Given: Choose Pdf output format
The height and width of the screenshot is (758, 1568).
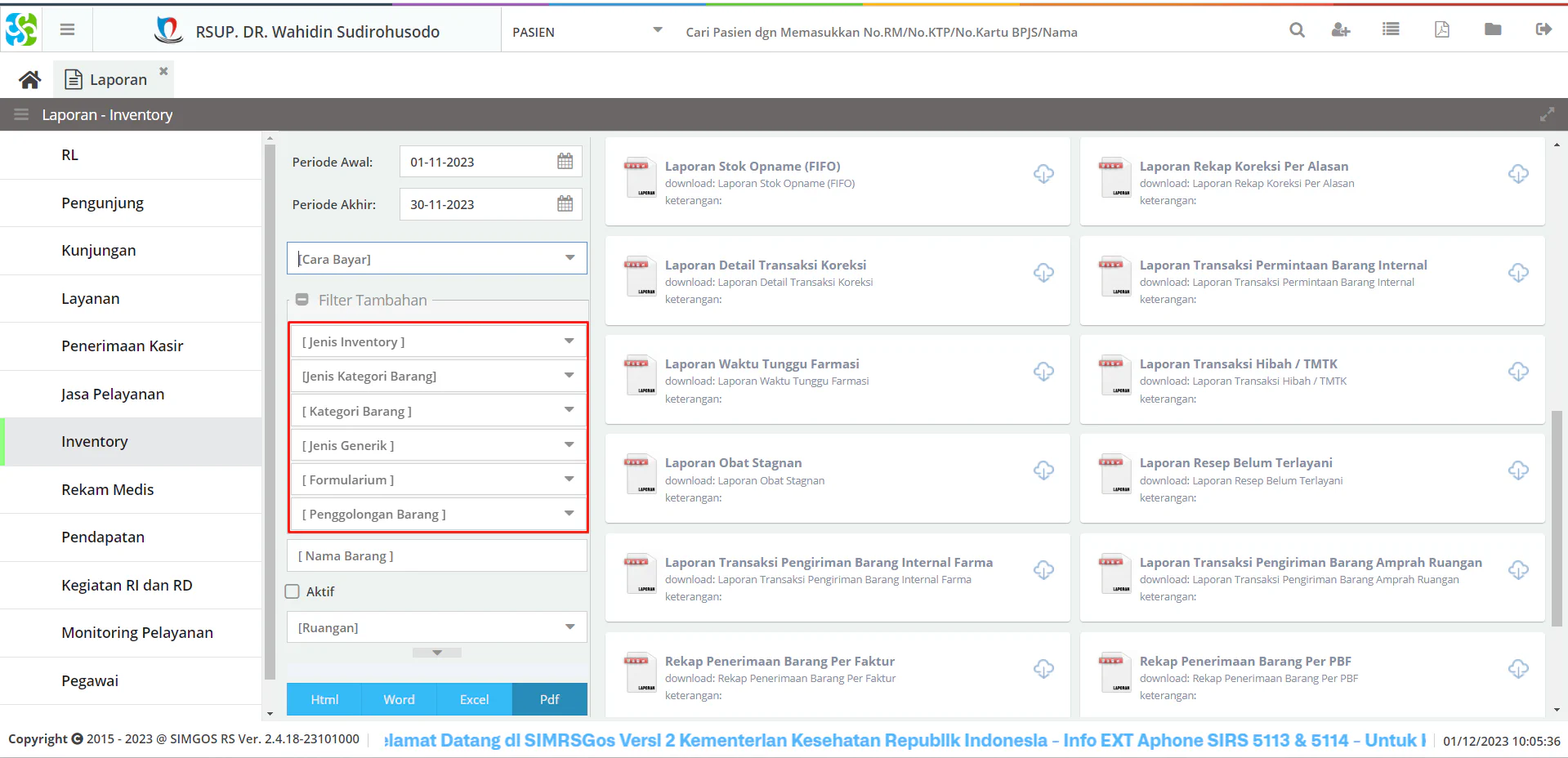Looking at the screenshot, I should 550,699.
